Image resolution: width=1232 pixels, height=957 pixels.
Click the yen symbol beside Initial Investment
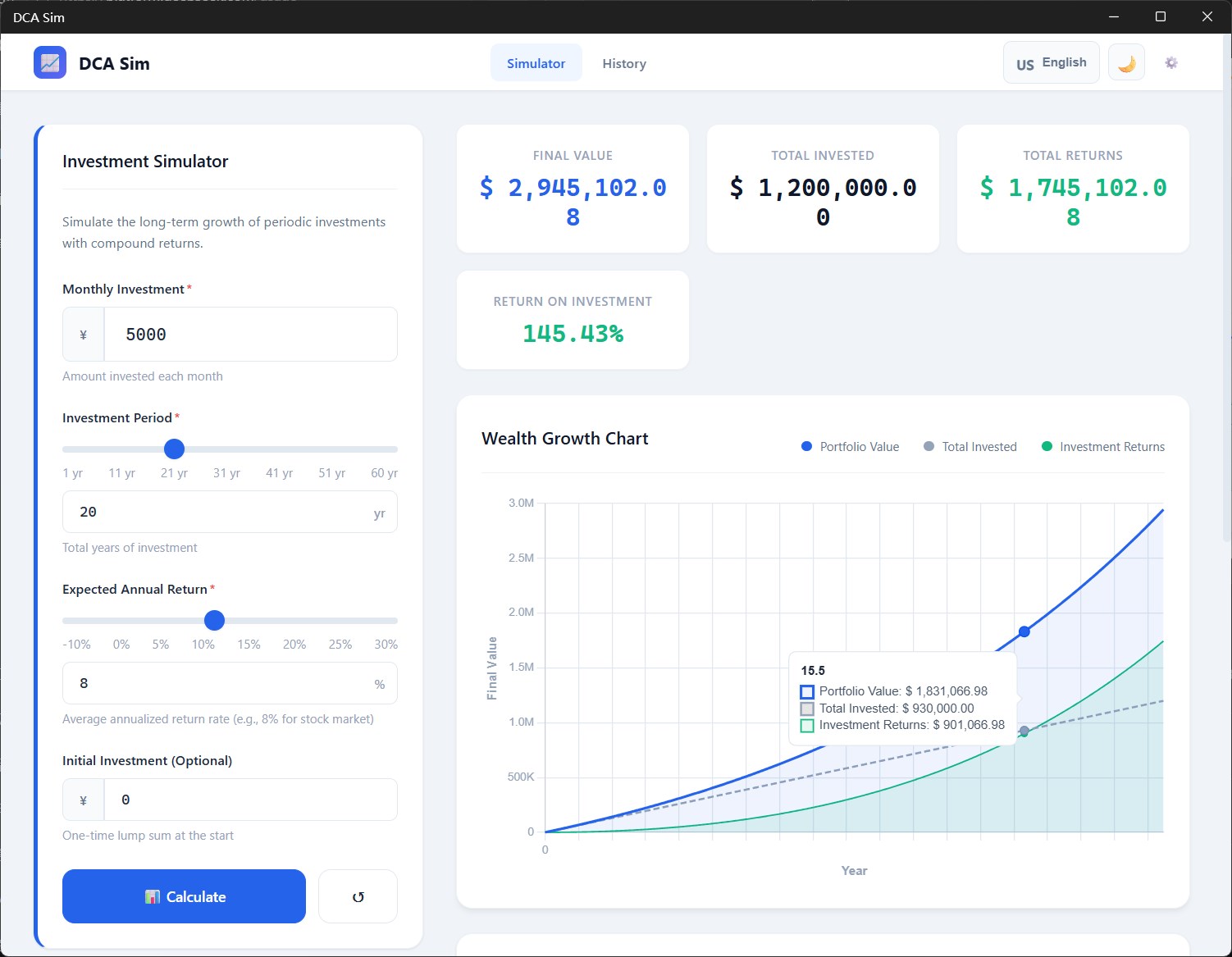[x=83, y=800]
